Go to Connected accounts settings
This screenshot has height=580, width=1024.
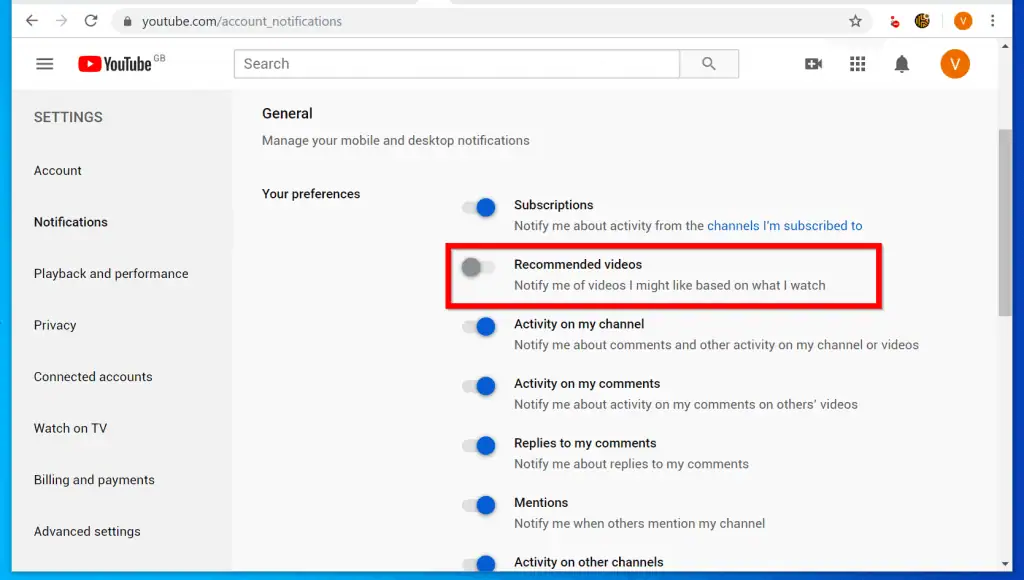[x=93, y=377]
